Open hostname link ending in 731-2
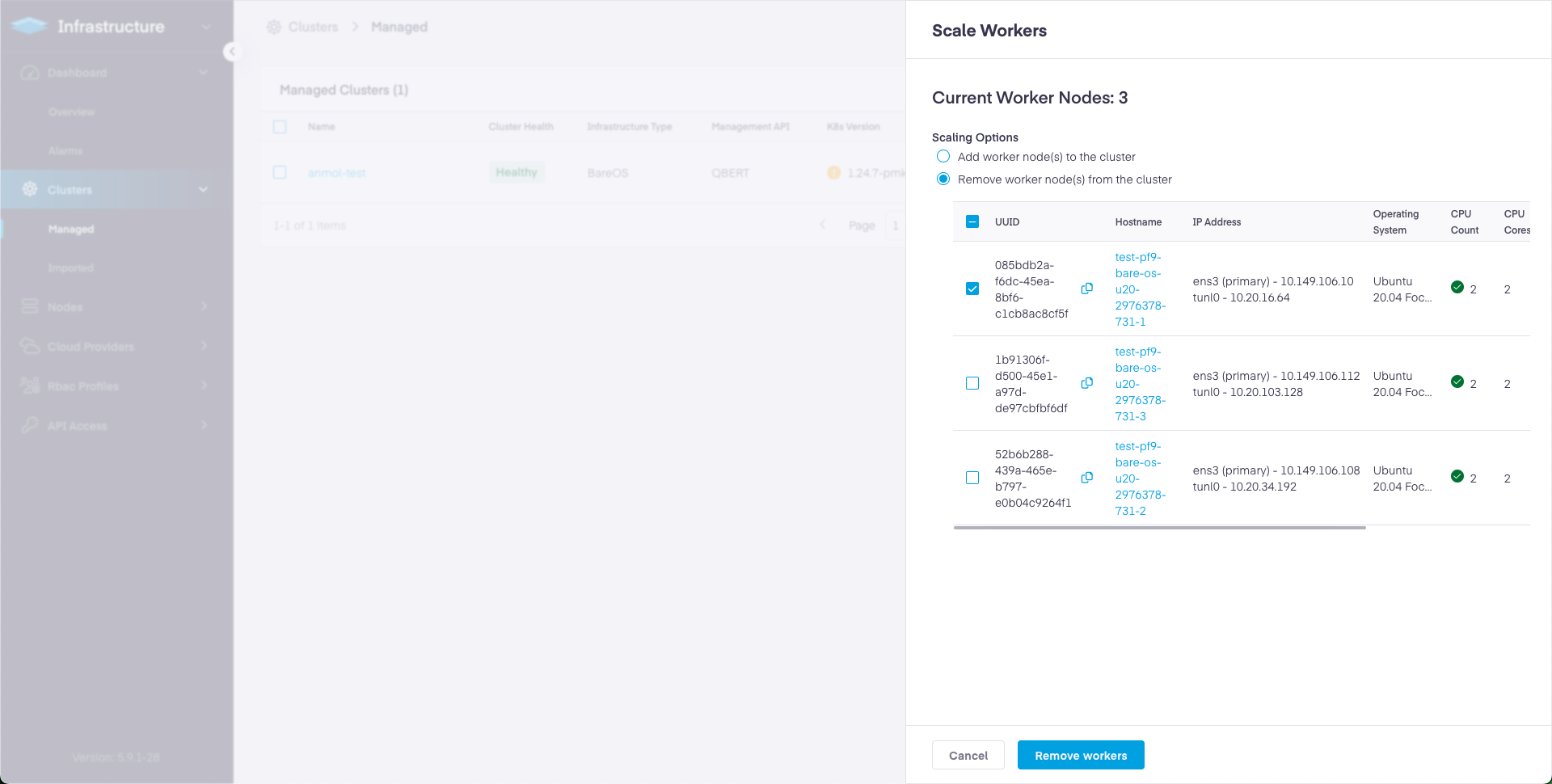 [1138, 478]
